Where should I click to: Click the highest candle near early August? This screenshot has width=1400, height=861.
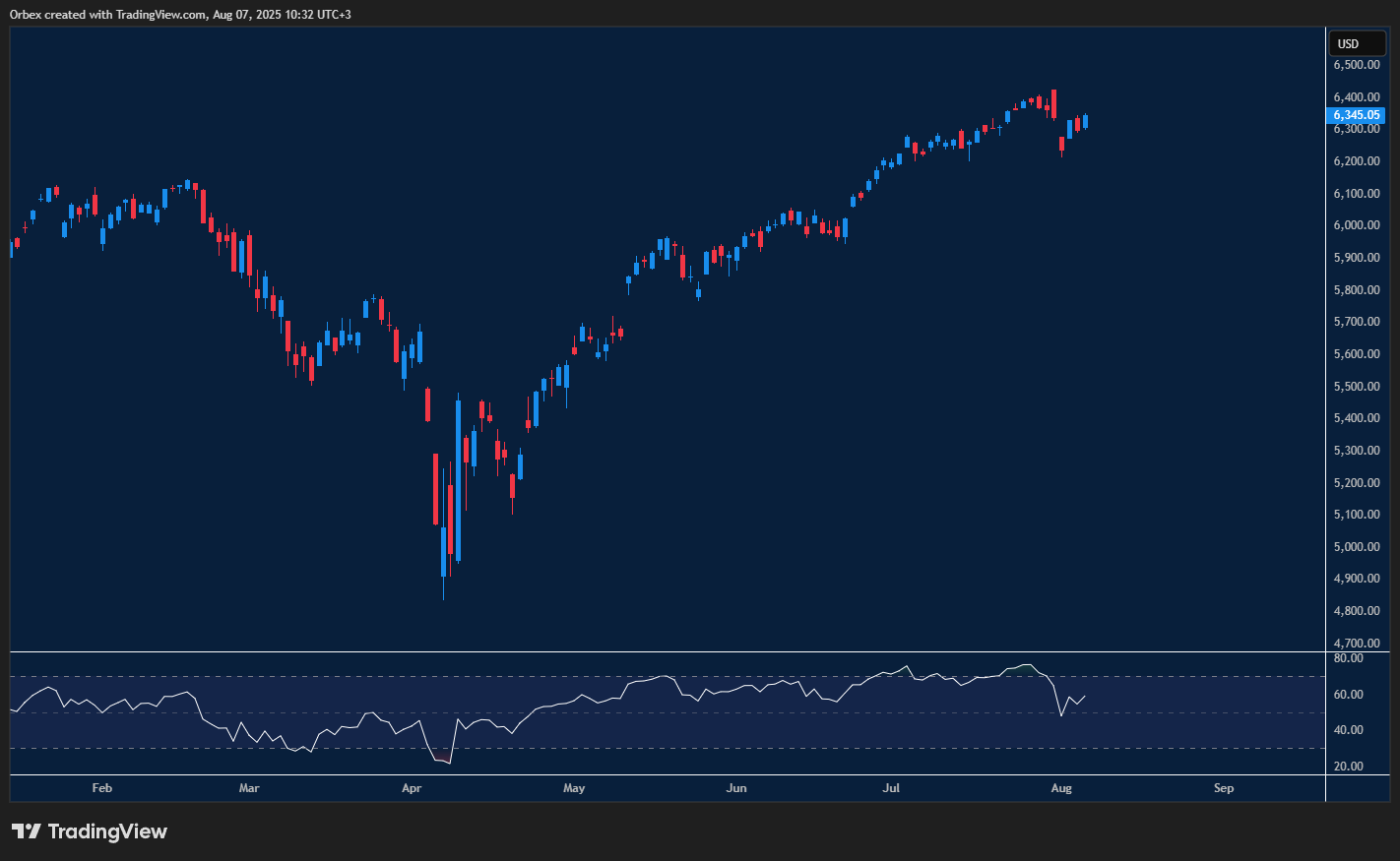tap(1051, 103)
